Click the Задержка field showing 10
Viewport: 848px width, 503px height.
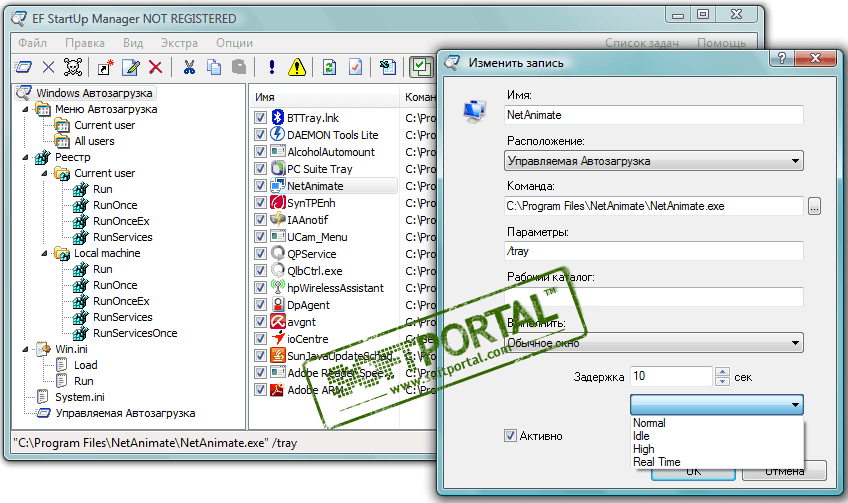(x=671, y=376)
